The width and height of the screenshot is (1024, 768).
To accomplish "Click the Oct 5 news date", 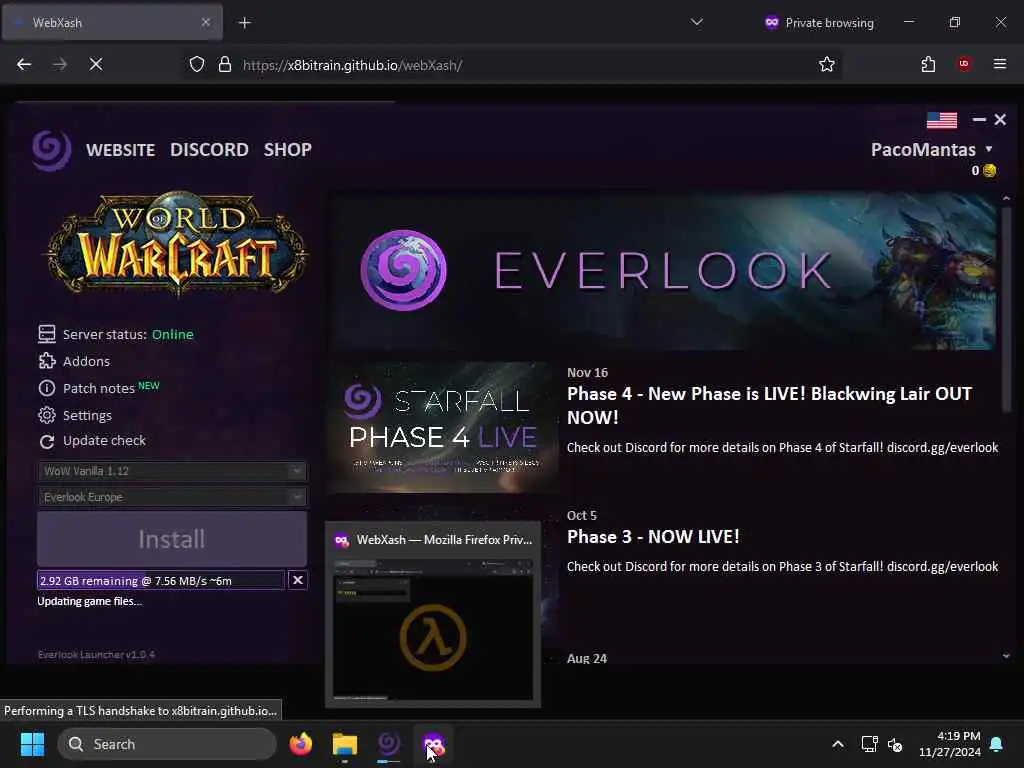I will (582, 515).
